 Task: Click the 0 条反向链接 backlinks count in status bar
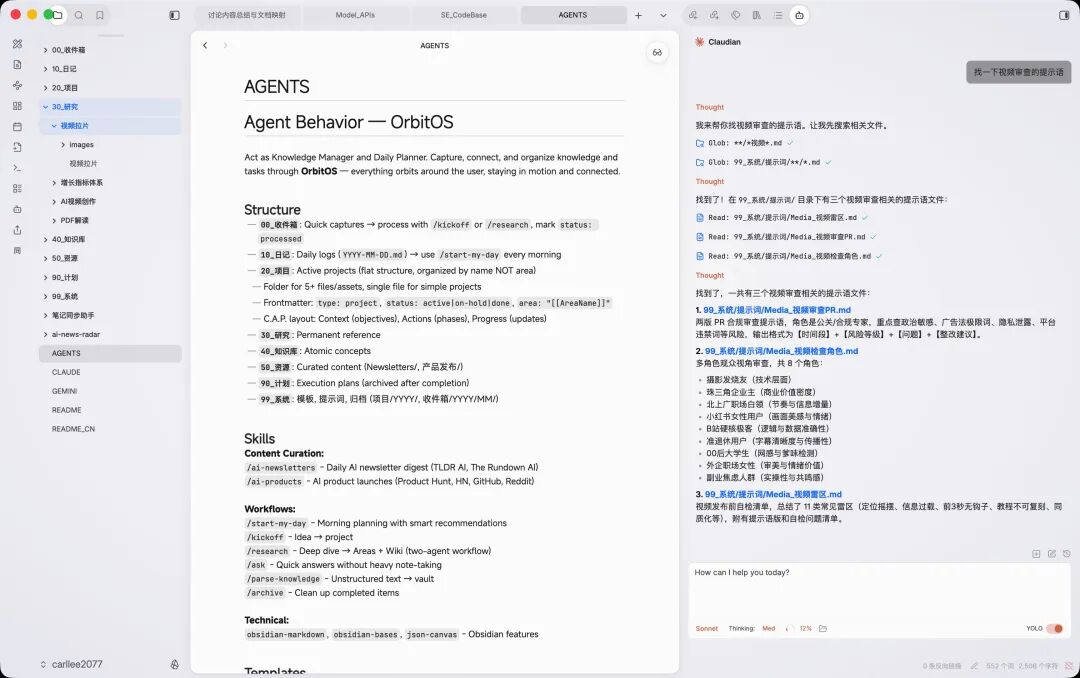tap(942, 666)
